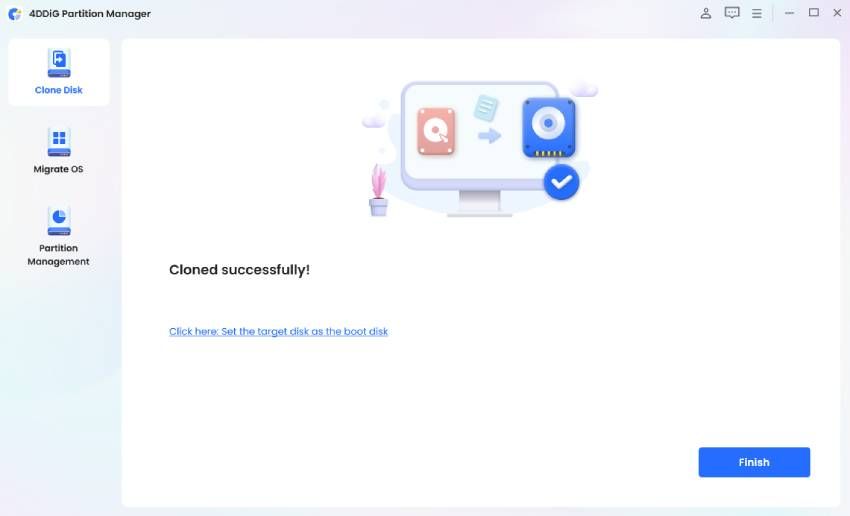Screen dimensions: 850x516
Task: Click the Finish button
Action: [754, 462]
